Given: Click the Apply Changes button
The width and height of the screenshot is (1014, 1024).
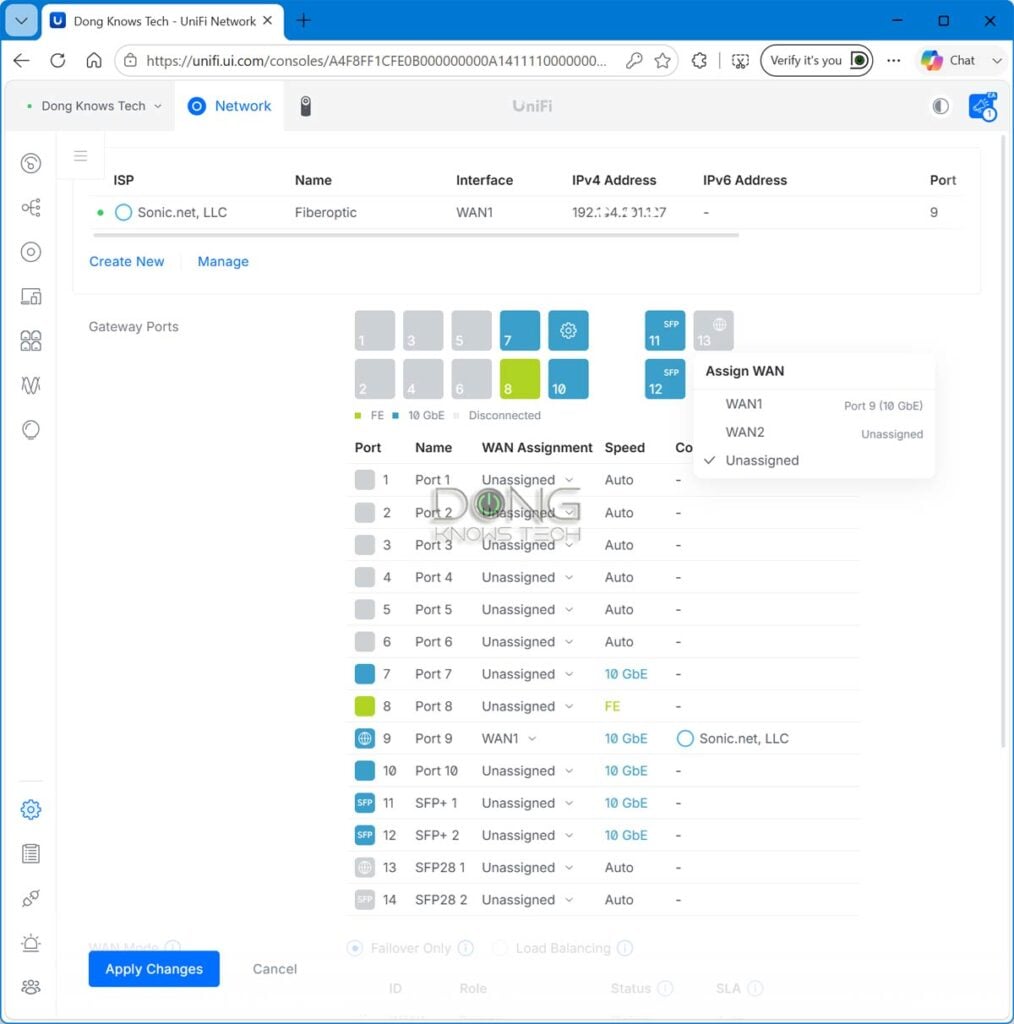Looking at the screenshot, I should pos(154,968).
